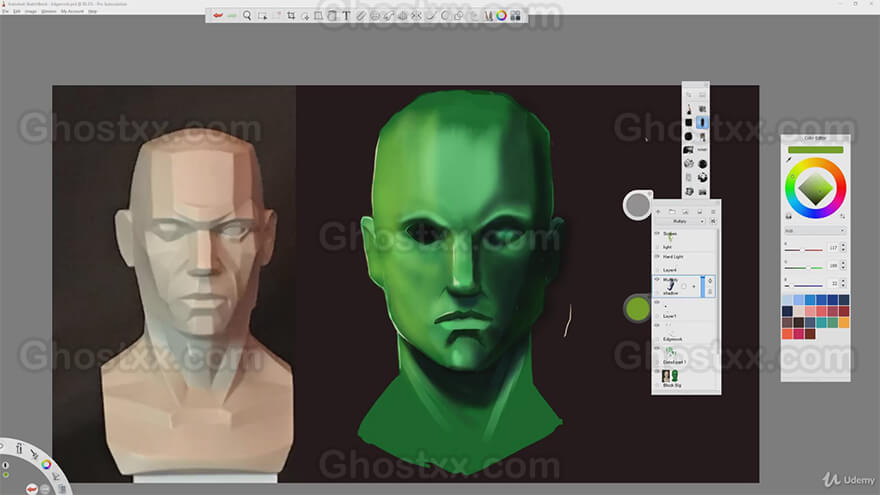880x495 pixels.
Task: Pick the teal swatch in color palette
Action: tap(822, 323)
